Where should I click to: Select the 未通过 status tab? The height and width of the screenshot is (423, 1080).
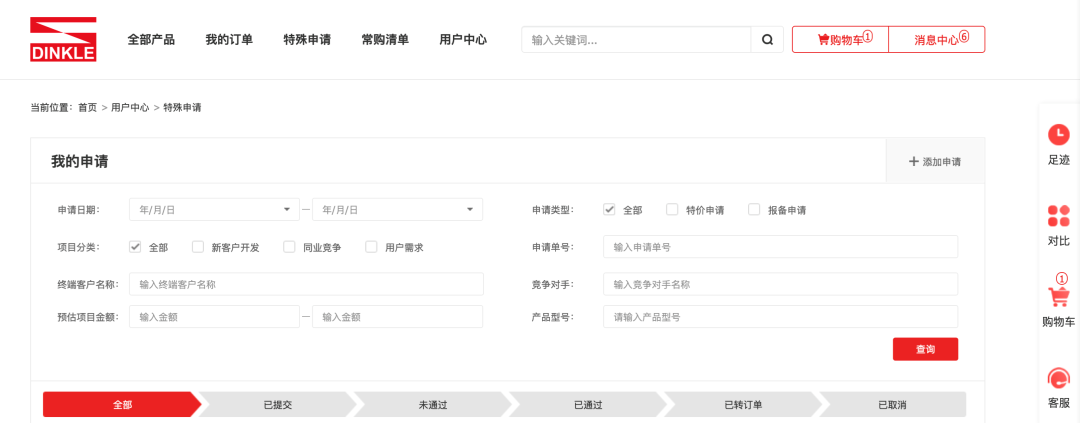(x=433, y=404)
